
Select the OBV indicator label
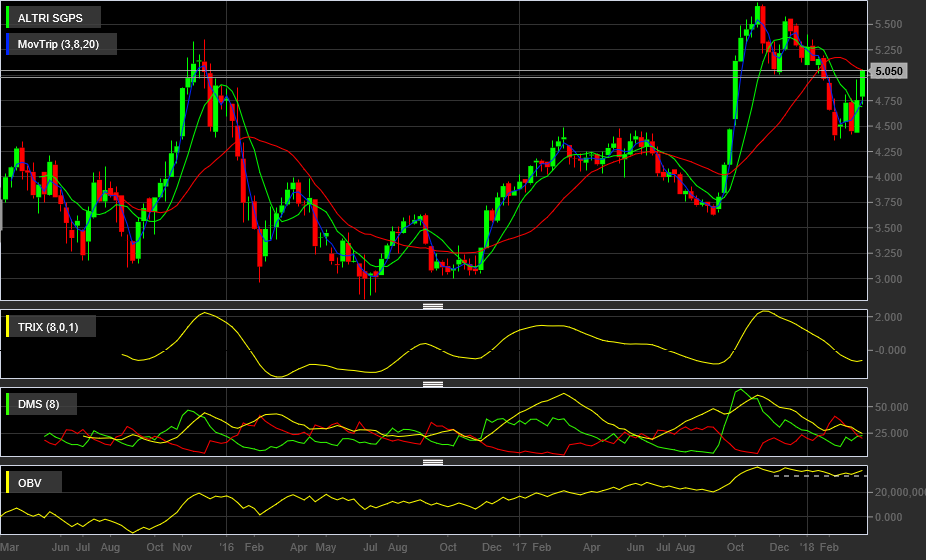30,483
